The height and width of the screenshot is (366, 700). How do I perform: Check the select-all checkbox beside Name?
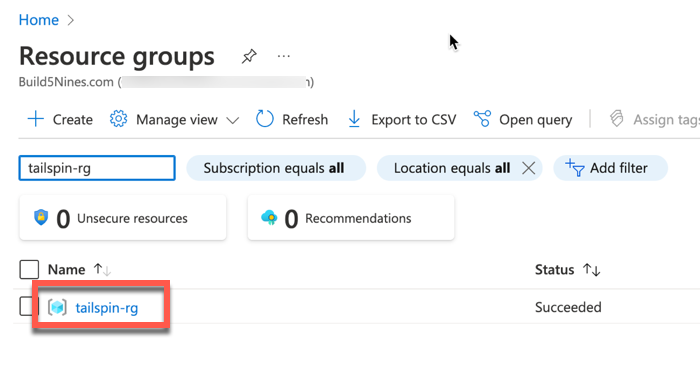point(29,270)
